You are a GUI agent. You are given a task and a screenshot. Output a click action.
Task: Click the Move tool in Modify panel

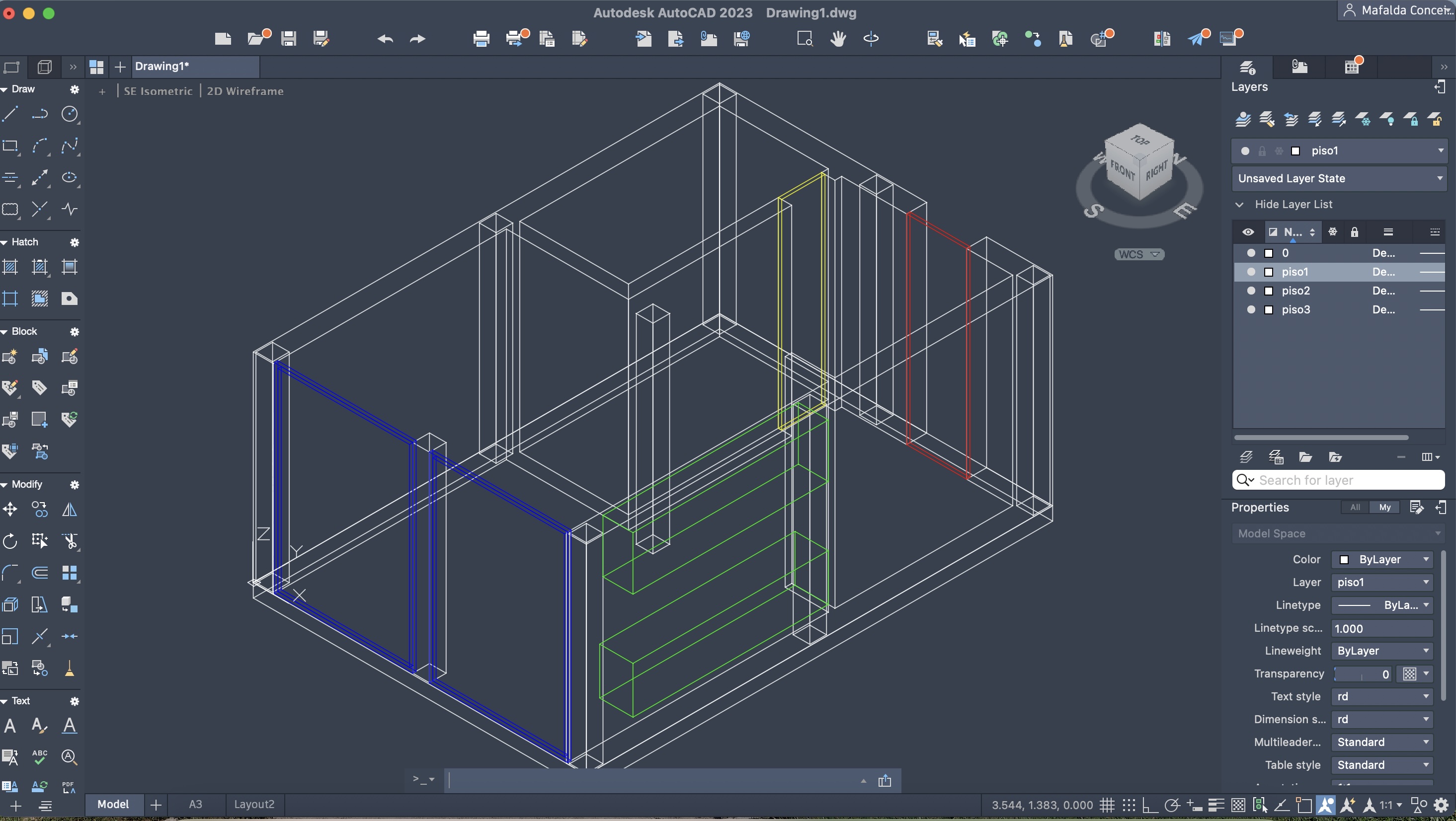click(x=10, y=510)
